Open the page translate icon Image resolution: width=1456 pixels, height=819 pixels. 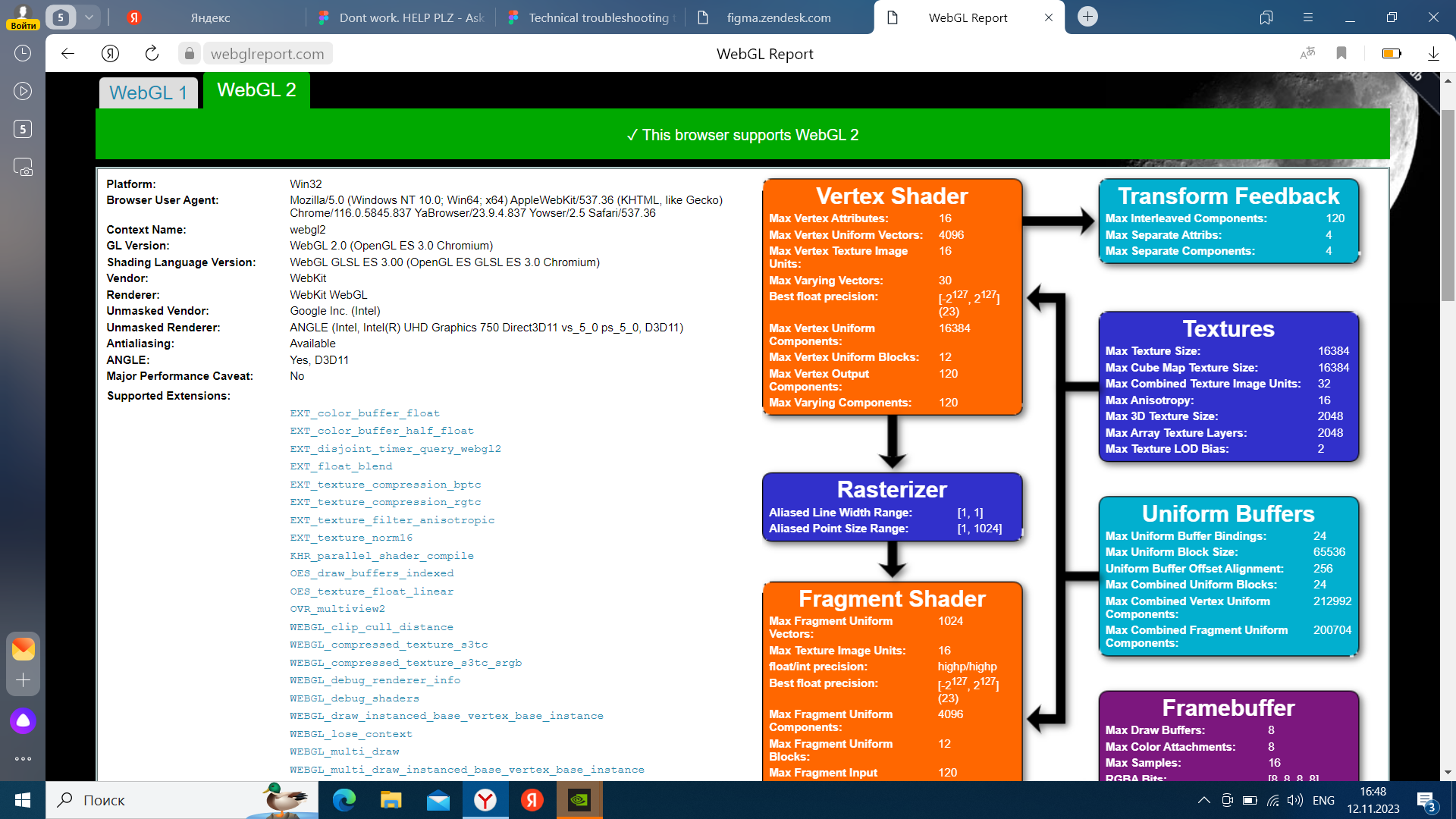(1307, 53)
